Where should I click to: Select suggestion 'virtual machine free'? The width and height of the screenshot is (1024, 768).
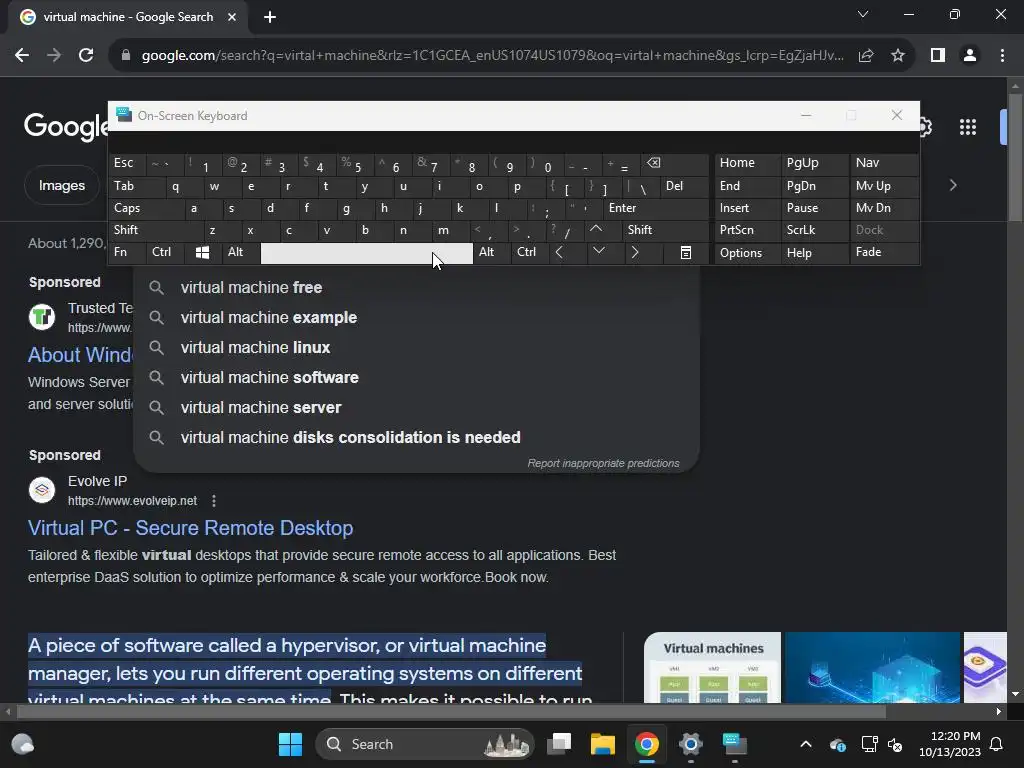point(417,287)
